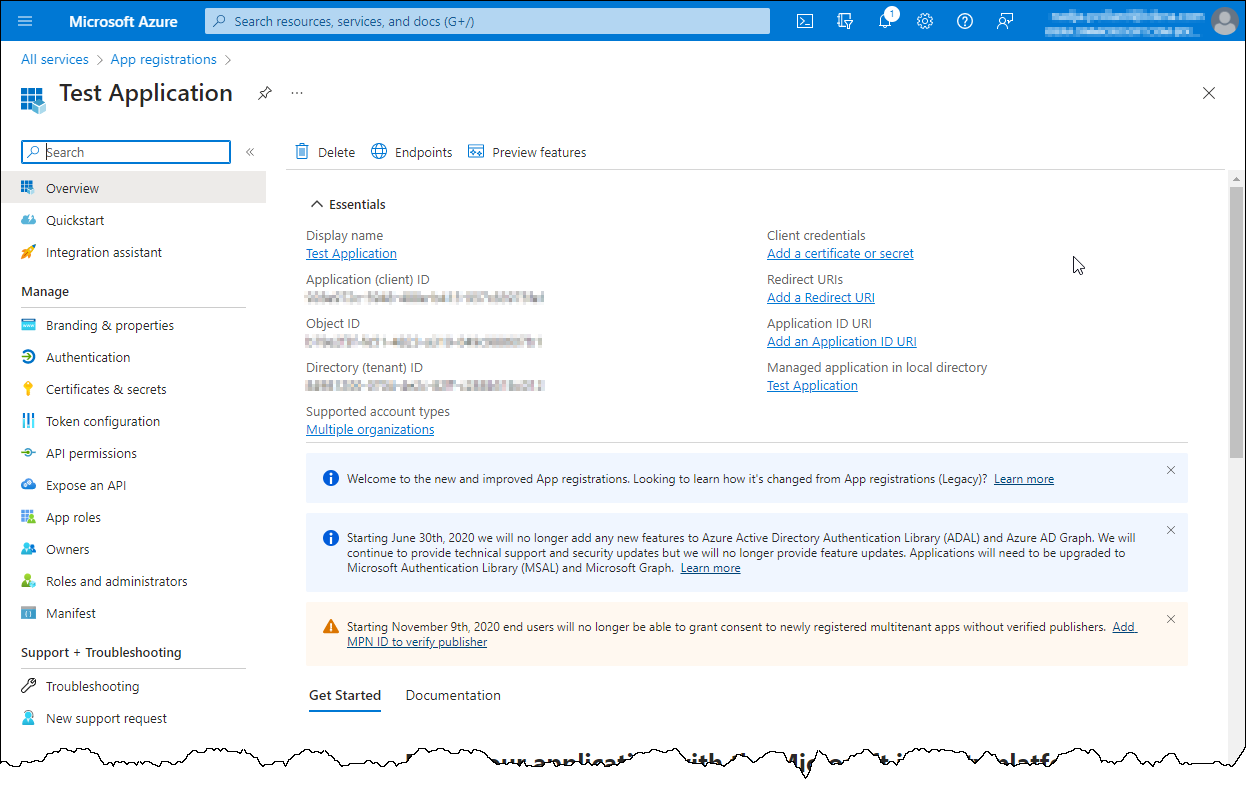Collapse the left navigation menu

click(250, 152)
